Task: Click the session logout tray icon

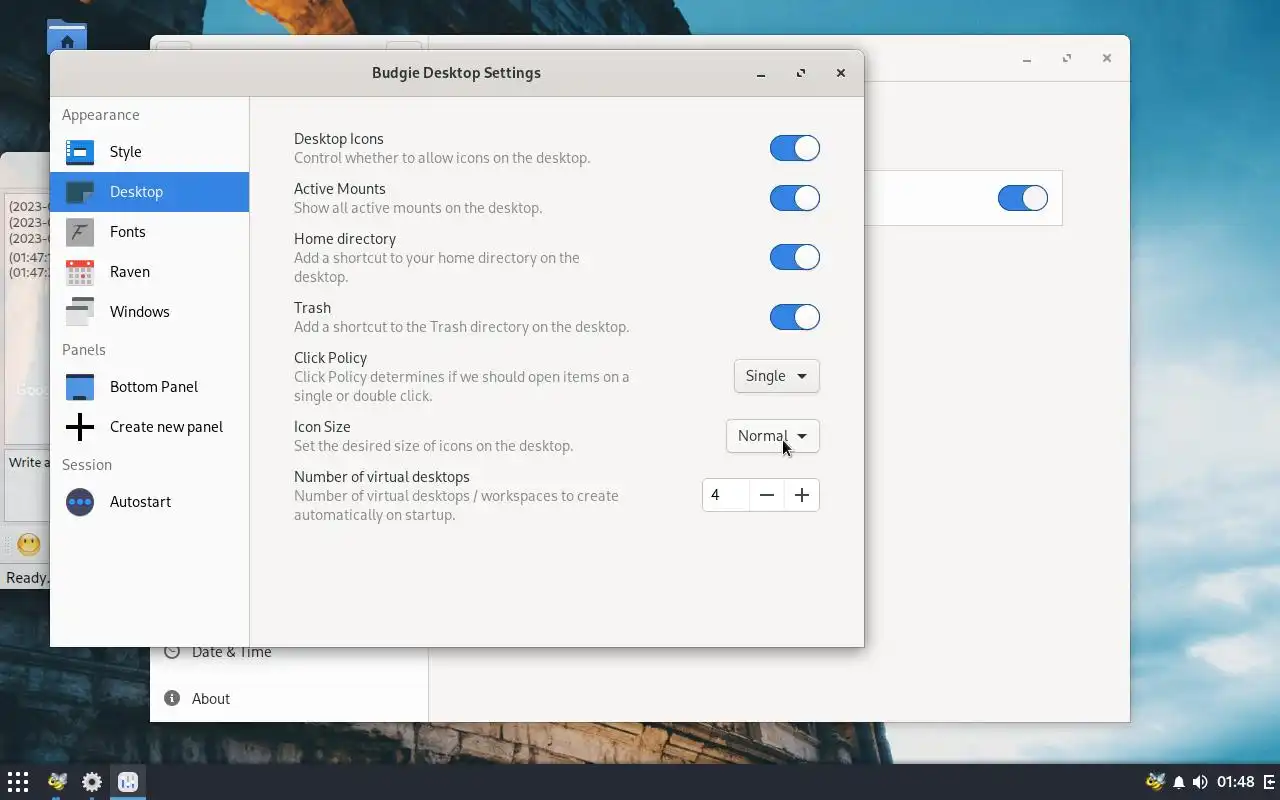Action: 1270,782
